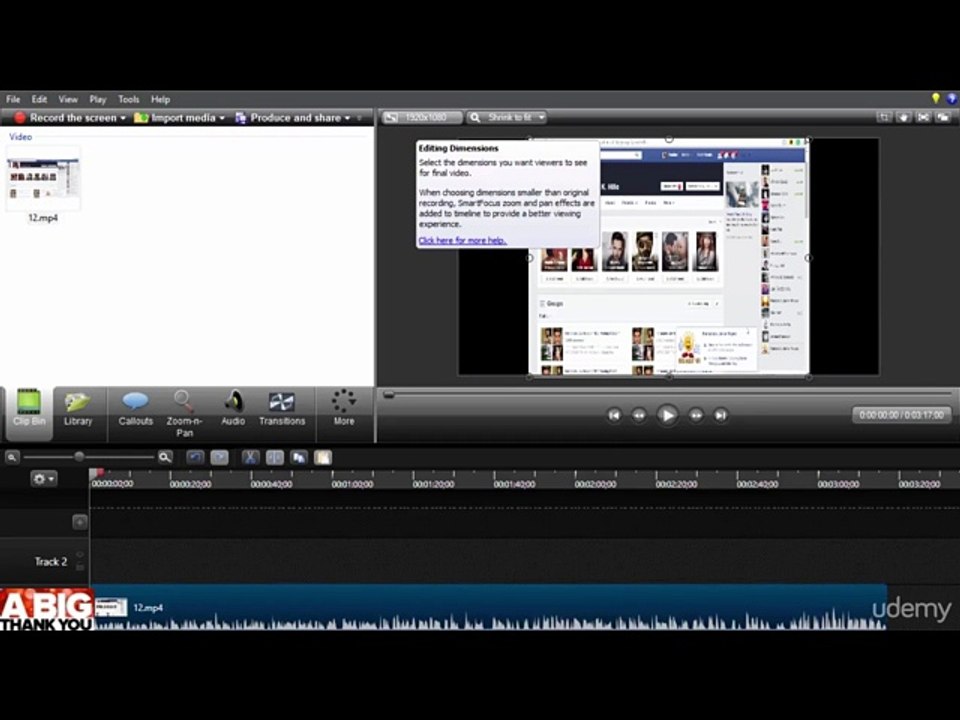Click the yellow light bulb tips icon

(x=936, y=98)
